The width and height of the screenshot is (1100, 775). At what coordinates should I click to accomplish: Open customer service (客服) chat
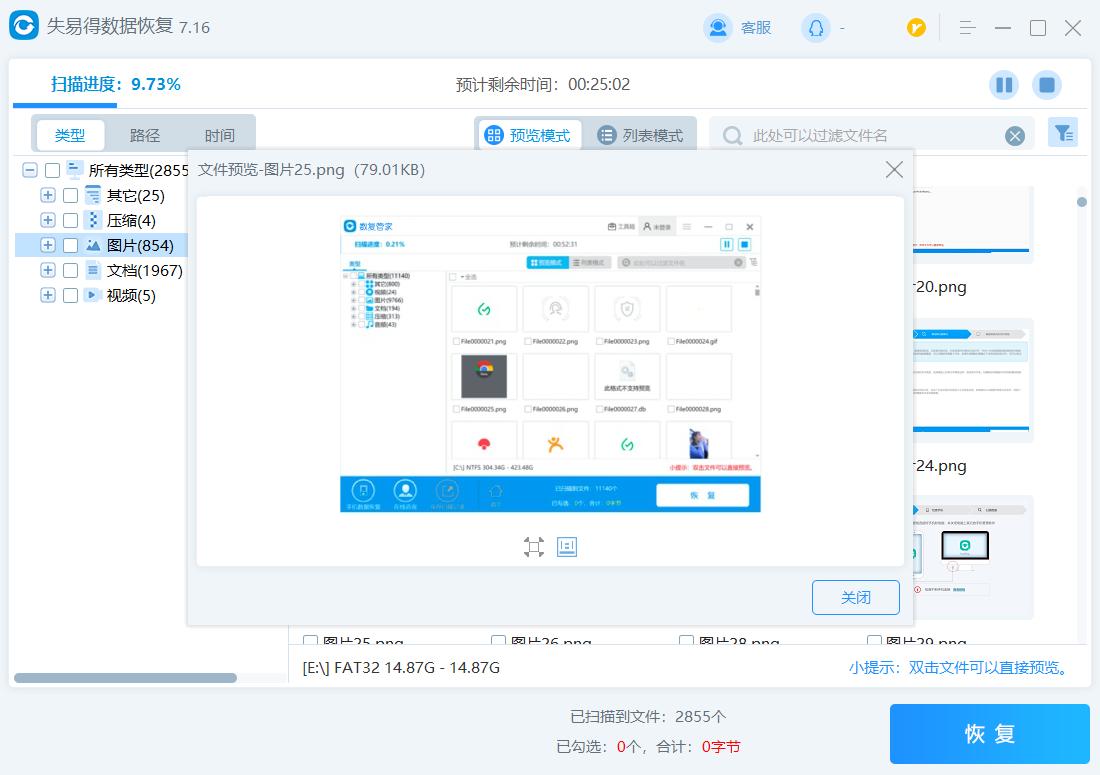(738, 28)
